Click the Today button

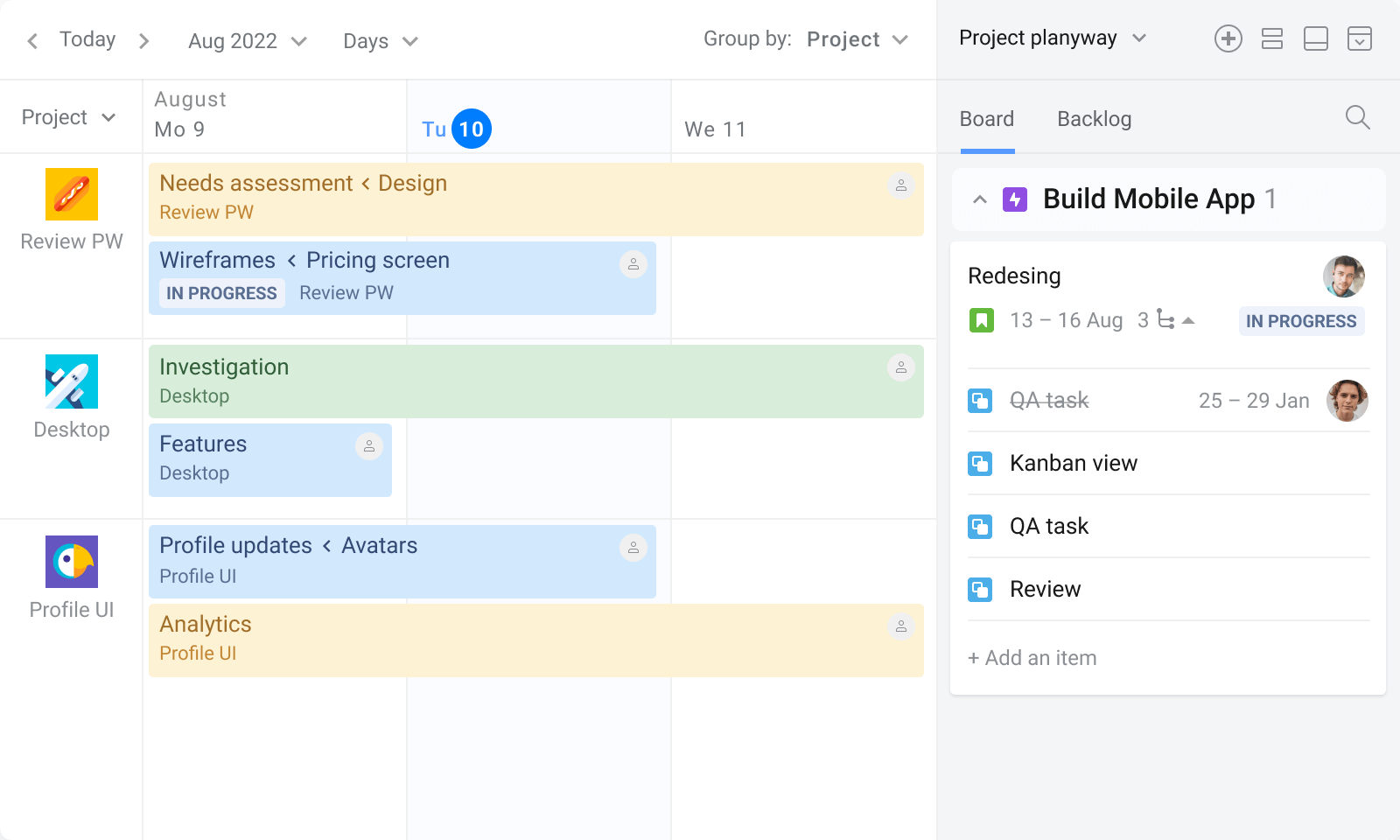(87, 39)
